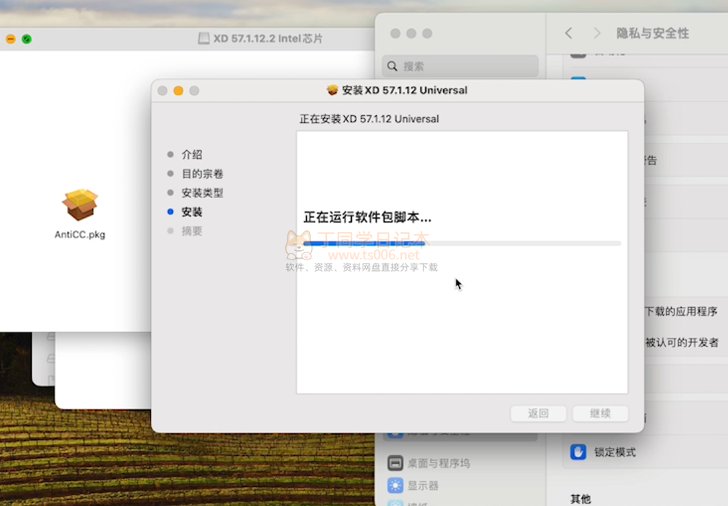Select the active 安装 step
728x506 pixels.
[191, 212]
